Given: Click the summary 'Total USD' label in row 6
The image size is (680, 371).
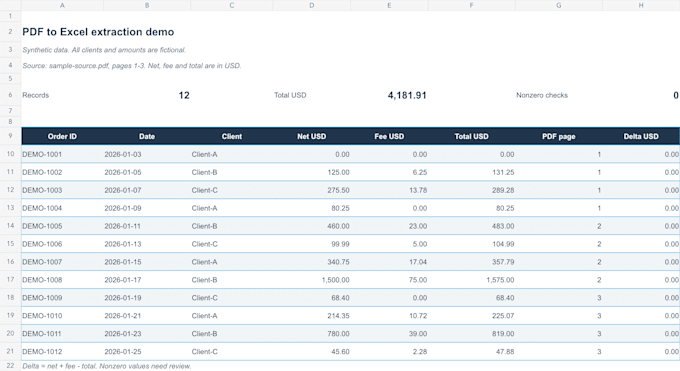Looking at the screenshot, I should point(290,95).
